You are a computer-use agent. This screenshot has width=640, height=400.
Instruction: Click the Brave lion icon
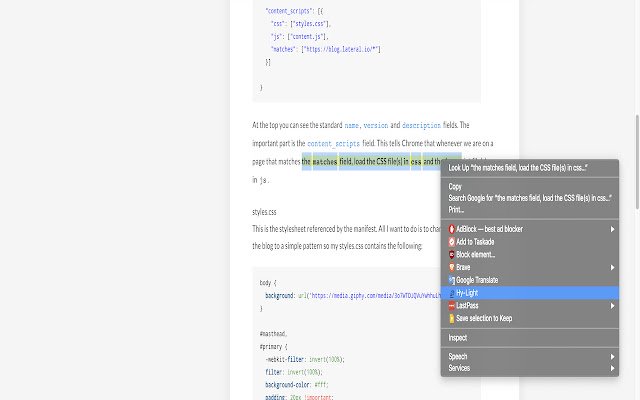click(x=451, y=267)
